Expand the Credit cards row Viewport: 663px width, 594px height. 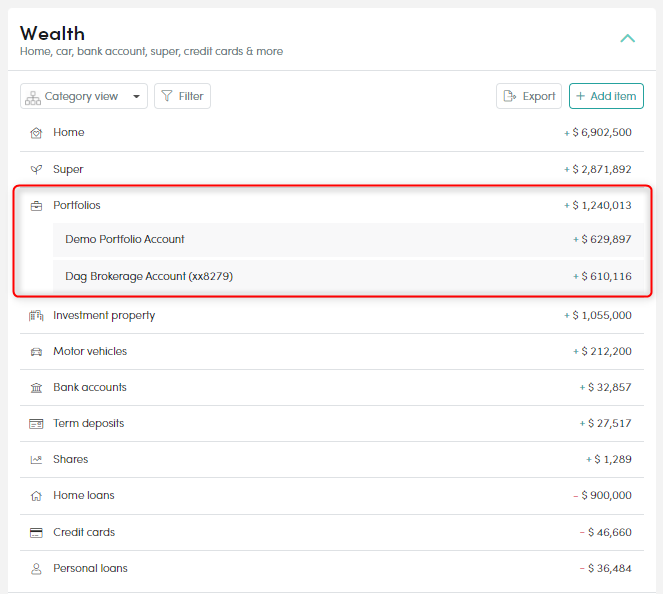pos(332,532)
